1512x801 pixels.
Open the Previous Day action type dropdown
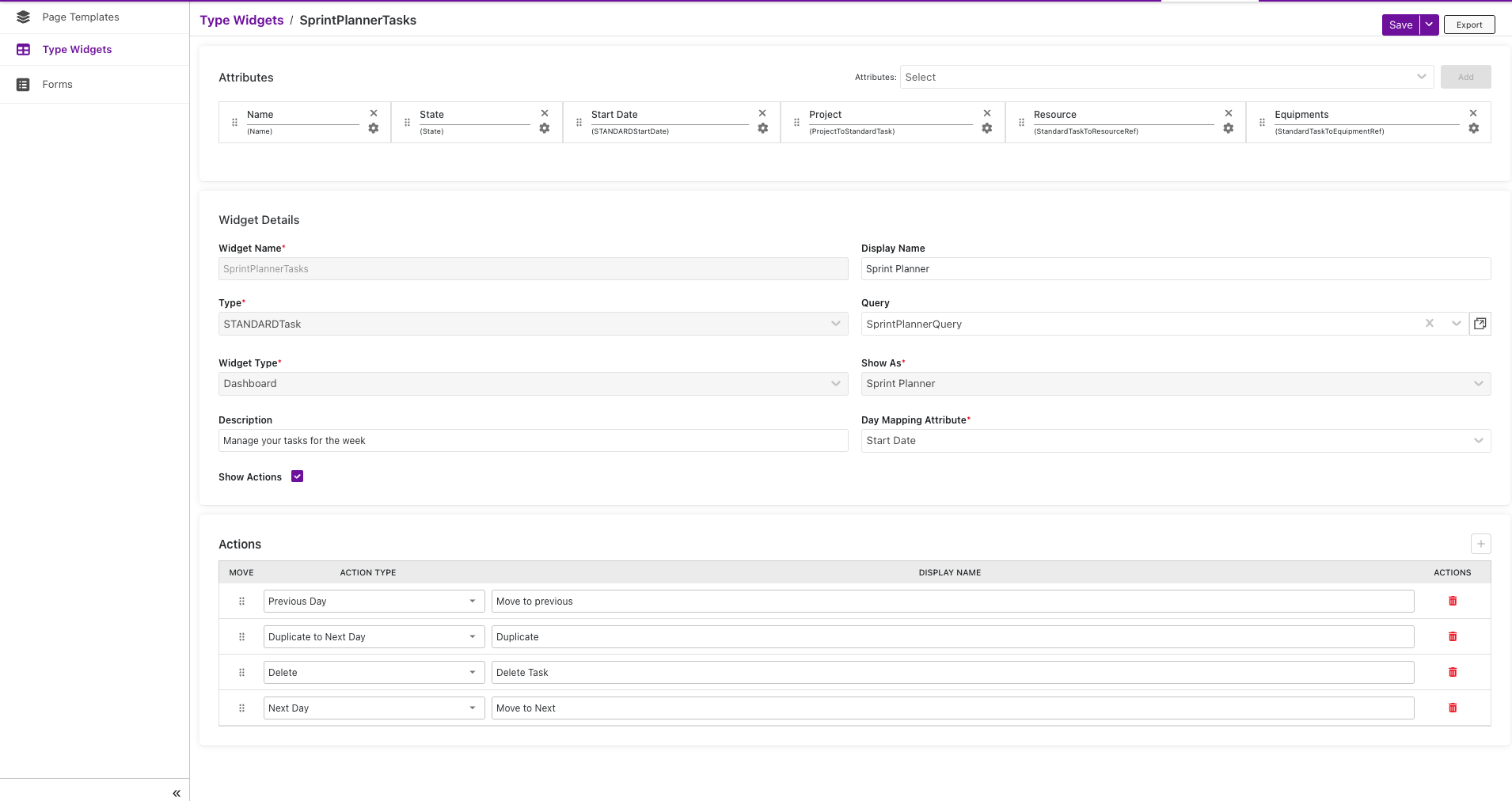click(374, 602)
